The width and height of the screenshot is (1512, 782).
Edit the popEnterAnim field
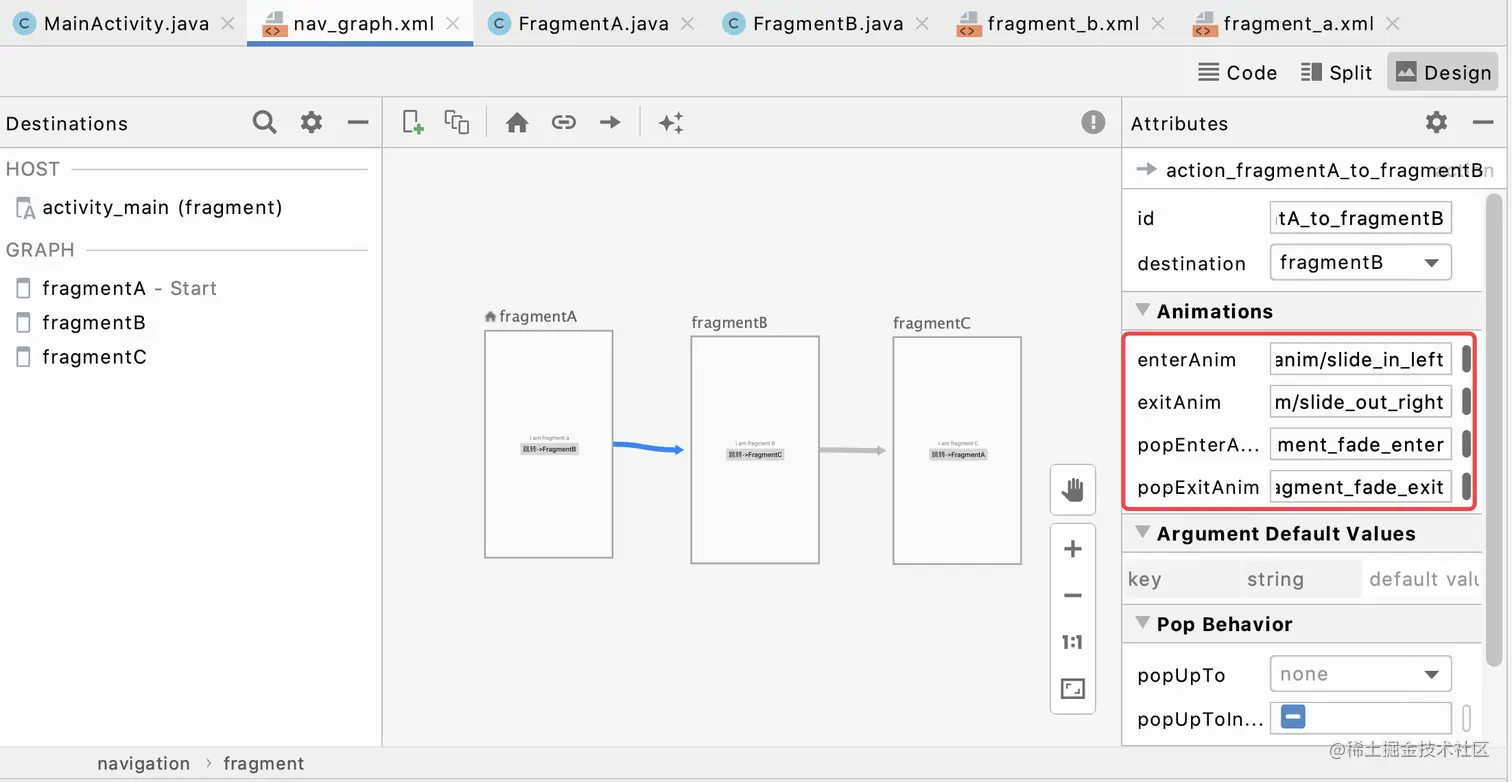[x=1360, y=444]
